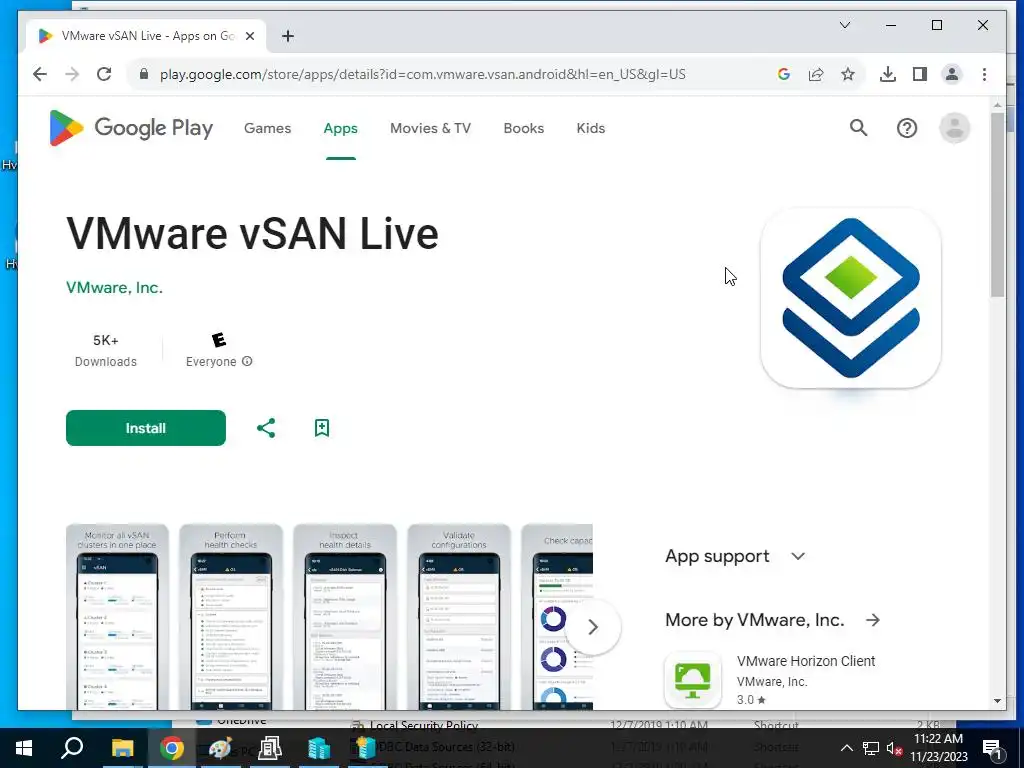Show next app screenshots with chevron

point(592,628)
